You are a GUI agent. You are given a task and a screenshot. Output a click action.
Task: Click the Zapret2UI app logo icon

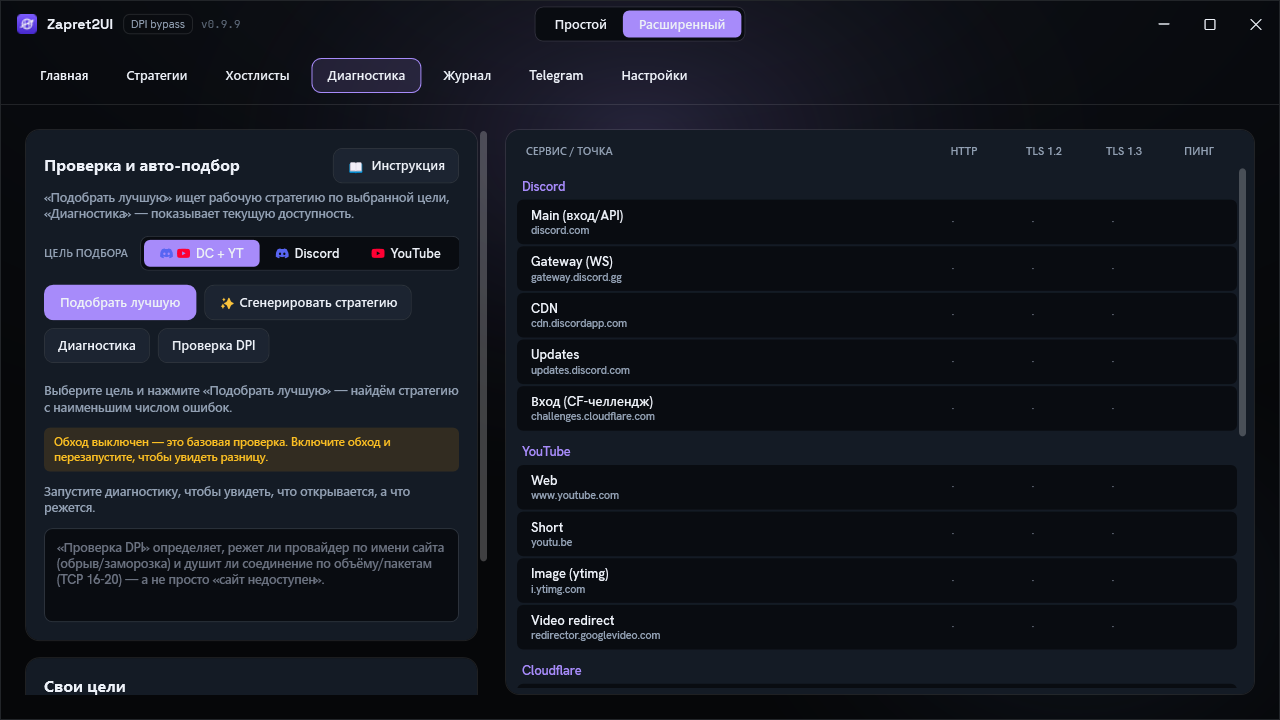click(27, 24)
